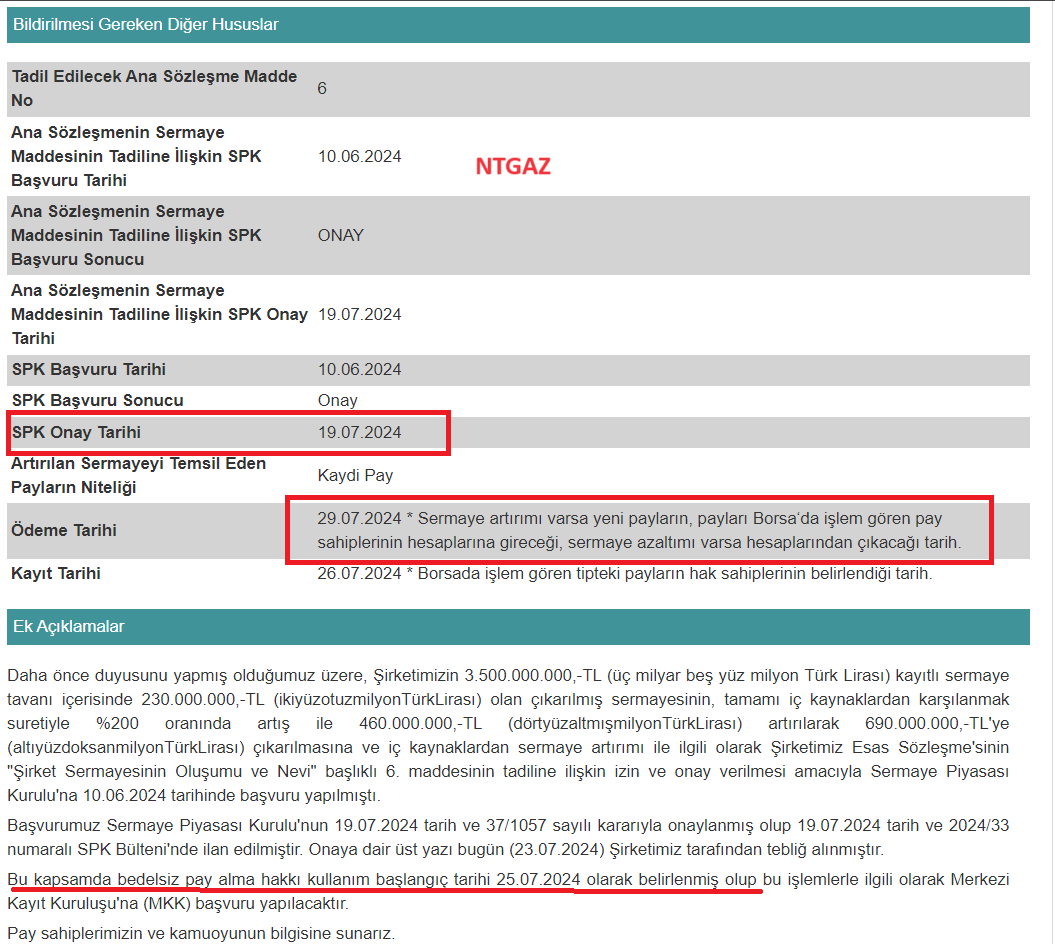Screen dimensions: 1055x944
Task: Click the 'SPK Onay Tarihi' row label
Action: coord(76,432)
